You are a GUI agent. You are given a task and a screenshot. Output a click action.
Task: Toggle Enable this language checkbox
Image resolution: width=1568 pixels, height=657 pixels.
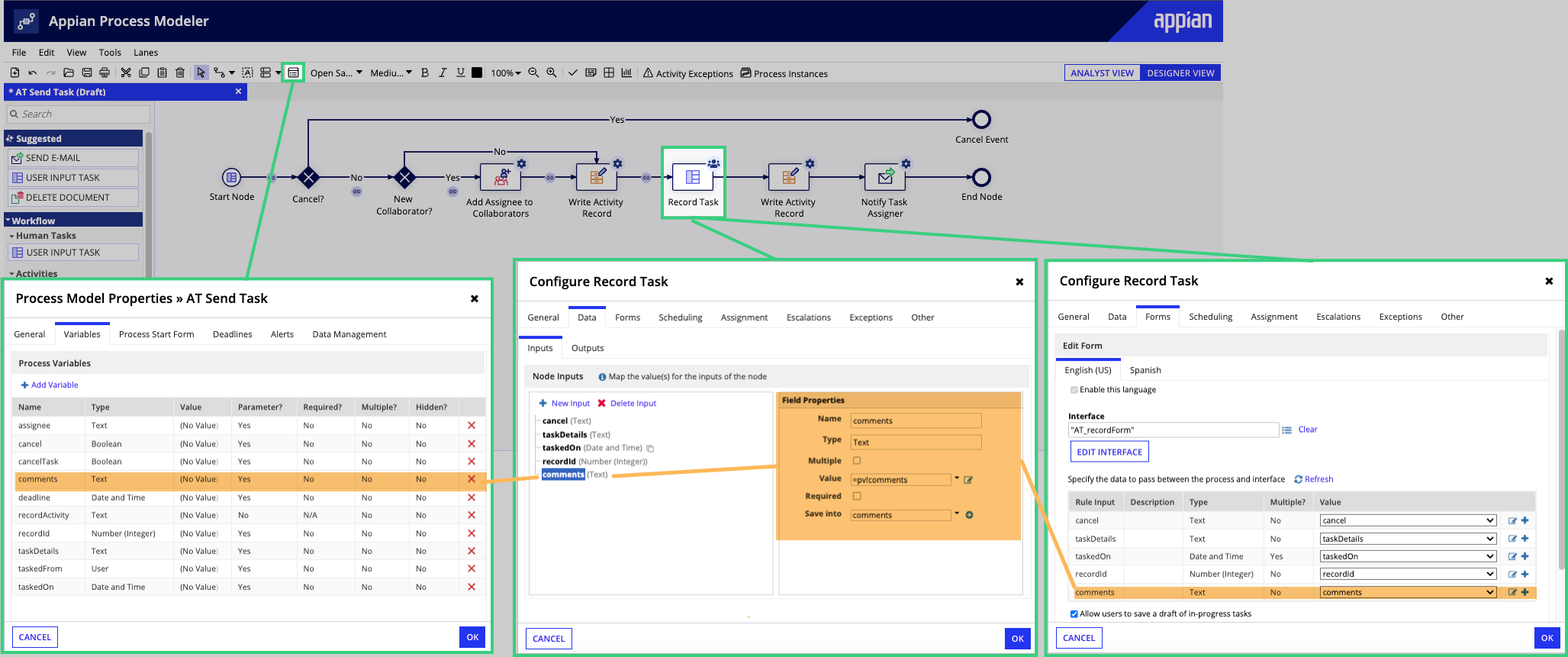(x=1074, y=390)
